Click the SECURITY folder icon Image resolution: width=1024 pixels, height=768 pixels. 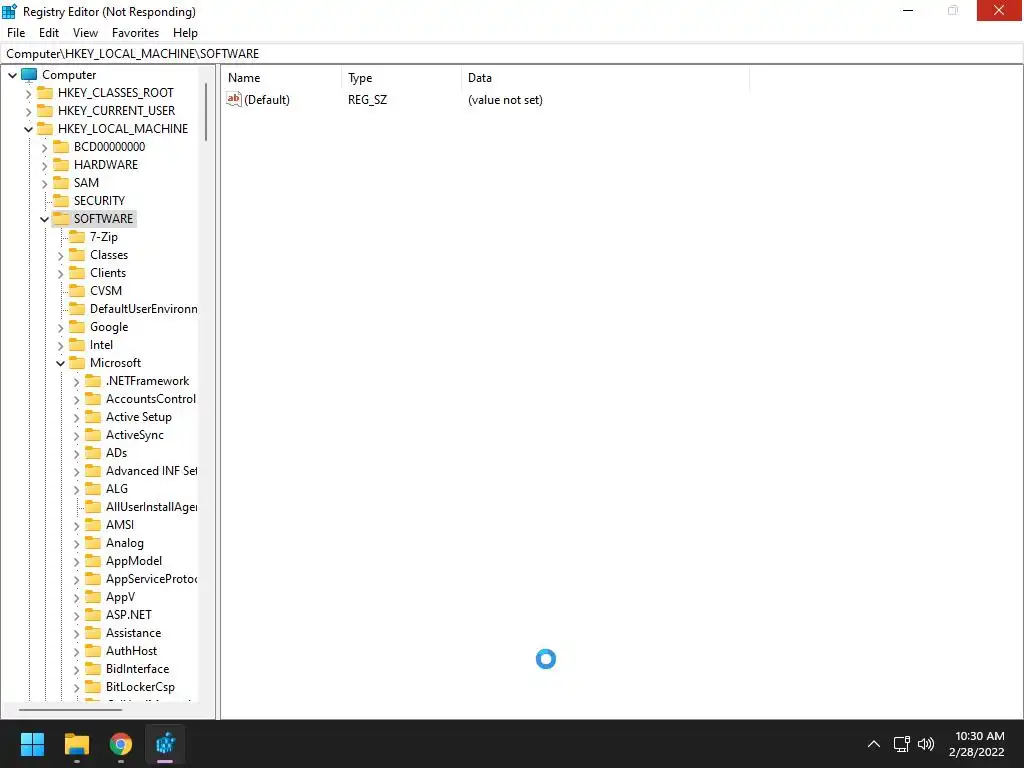point(61,200)
